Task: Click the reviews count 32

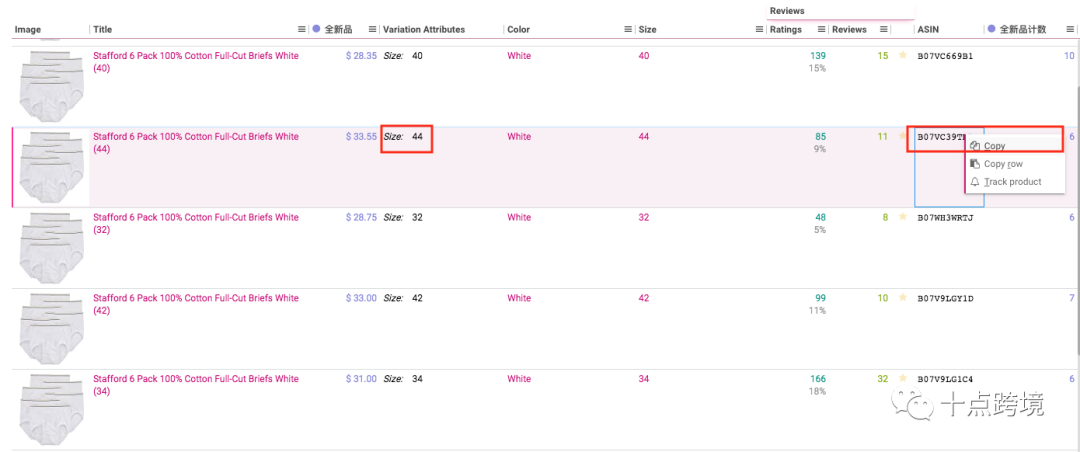Action: pos(882,378)
